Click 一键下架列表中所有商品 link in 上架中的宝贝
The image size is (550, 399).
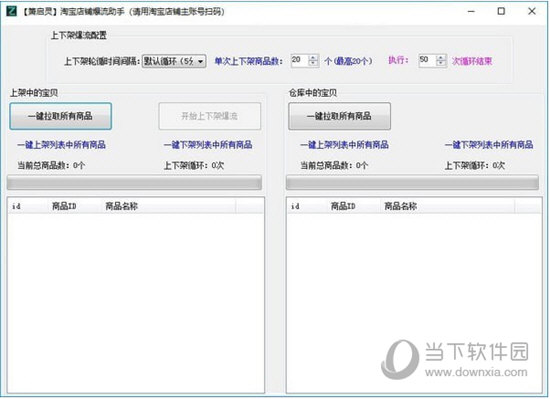click(208, 144)
